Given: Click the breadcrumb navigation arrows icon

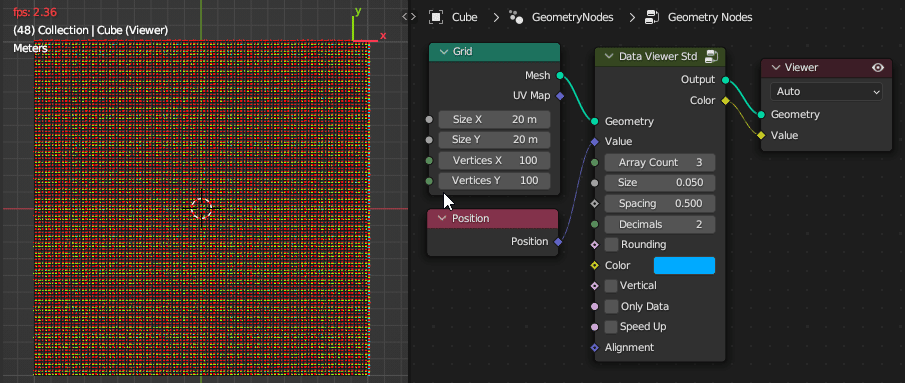Looking at the screenshot, I should click(x=409, y=17).
